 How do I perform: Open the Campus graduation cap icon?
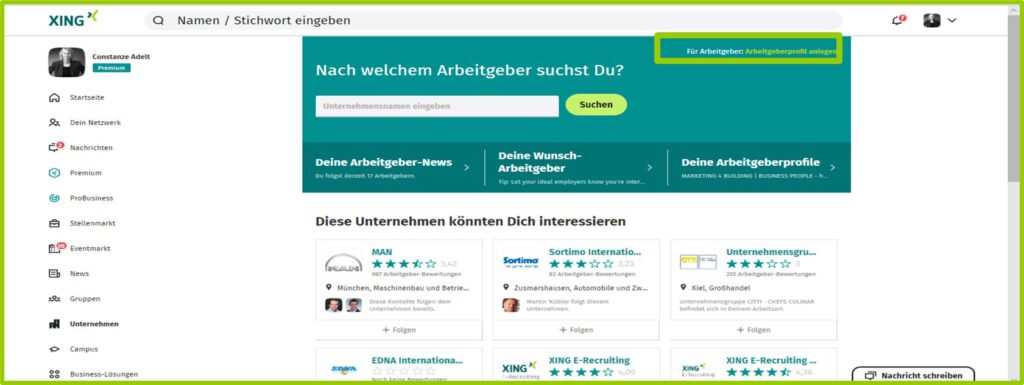click(x=55, y=349)
